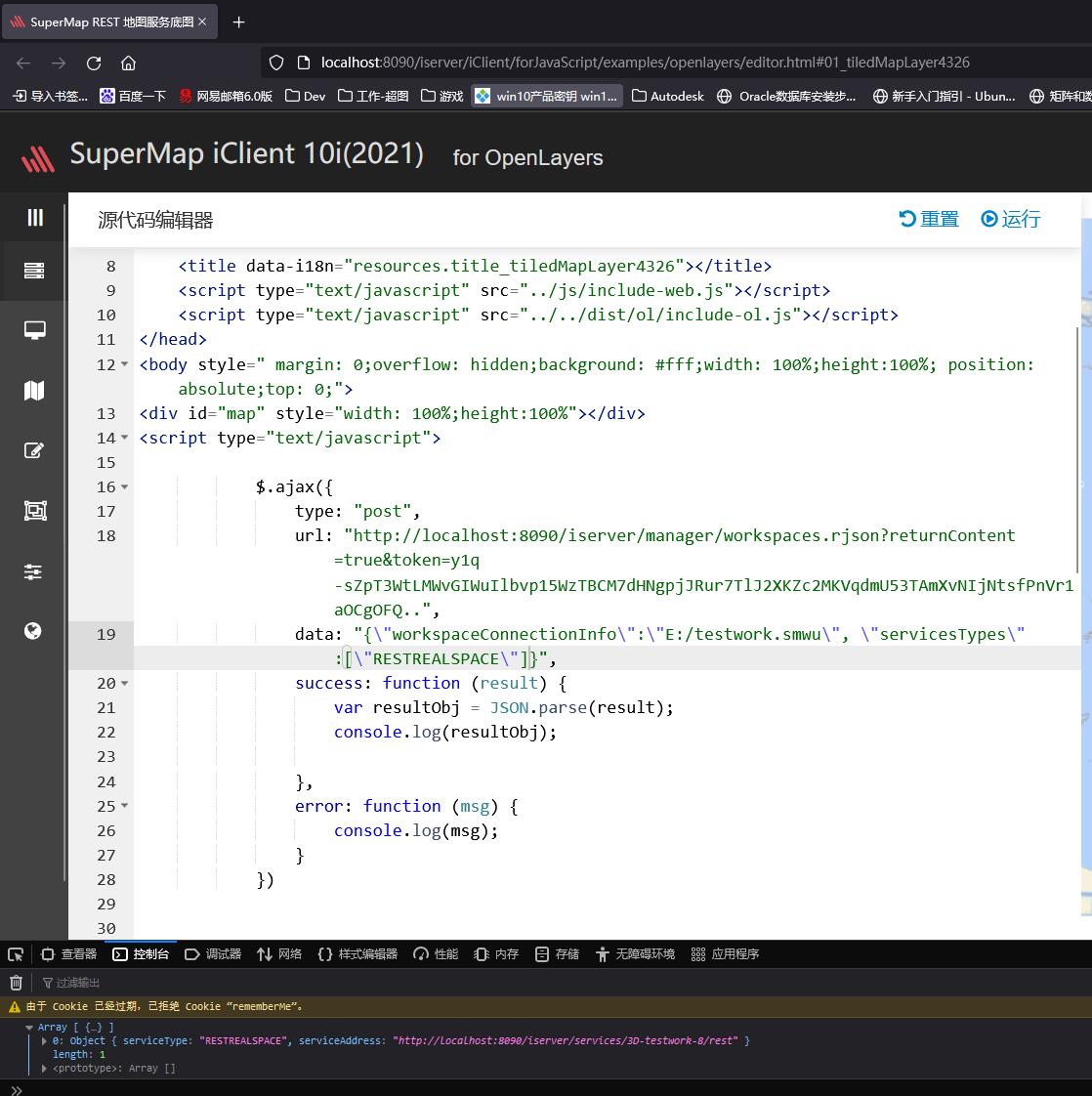Open the 无障碍环境 accessibility tab
This screenshot has width=1092, height=1096.
pyautogui.click(x=635, y=954)
